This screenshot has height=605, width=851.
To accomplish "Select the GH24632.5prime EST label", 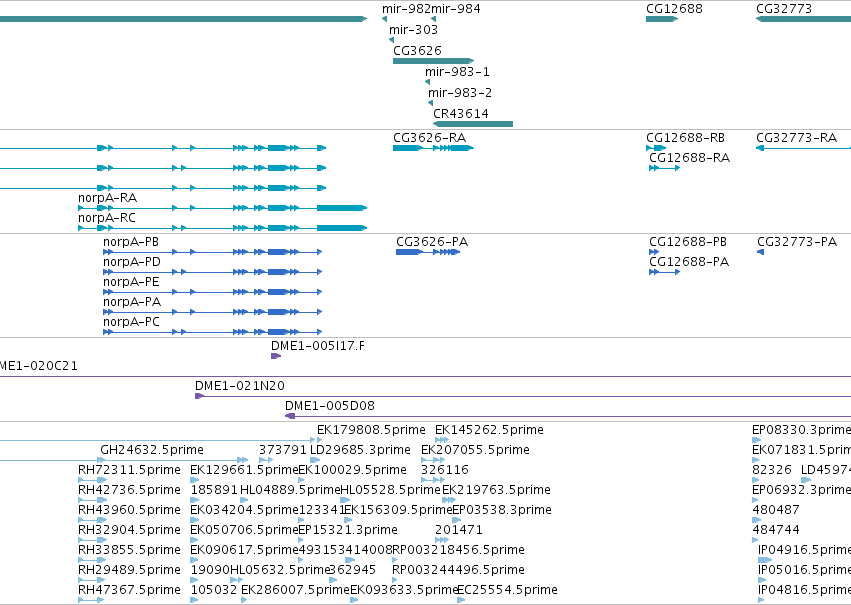I will point(152,450).
